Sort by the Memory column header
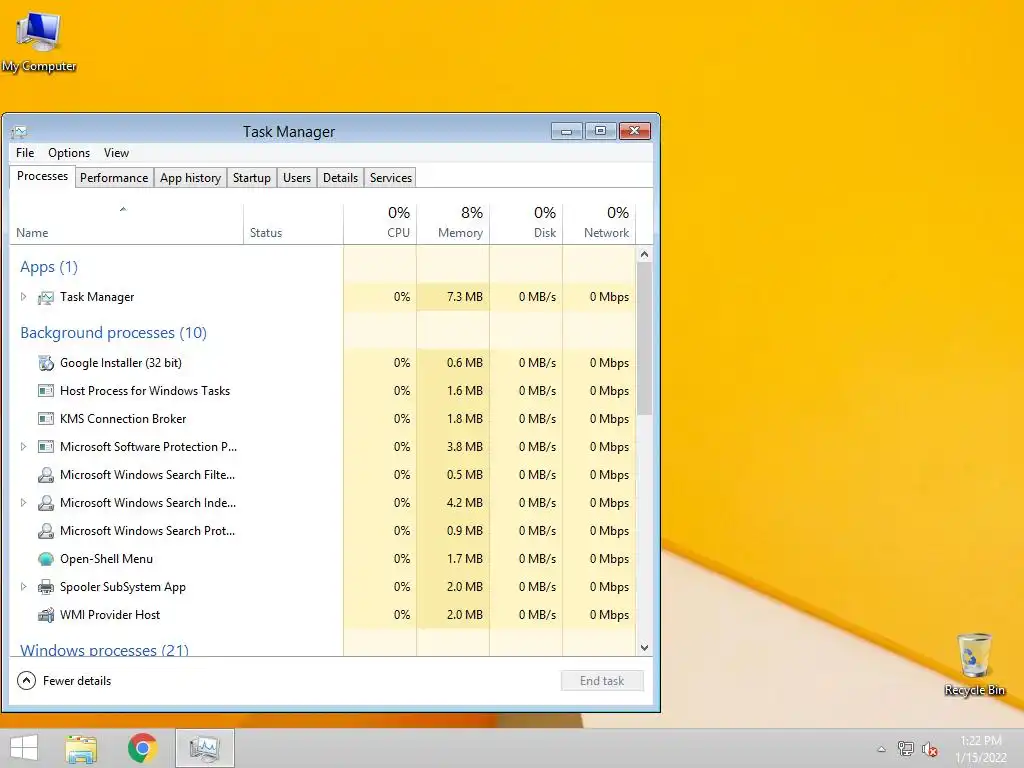1024x768 pixels. pyautogui.click(x=453, y=224)
